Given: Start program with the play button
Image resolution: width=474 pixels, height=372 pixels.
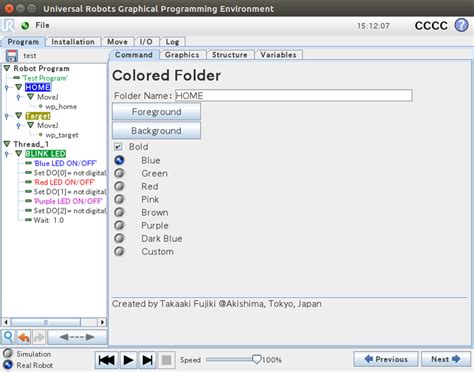Looking at the screenshot, I should [x=128, y=360].
